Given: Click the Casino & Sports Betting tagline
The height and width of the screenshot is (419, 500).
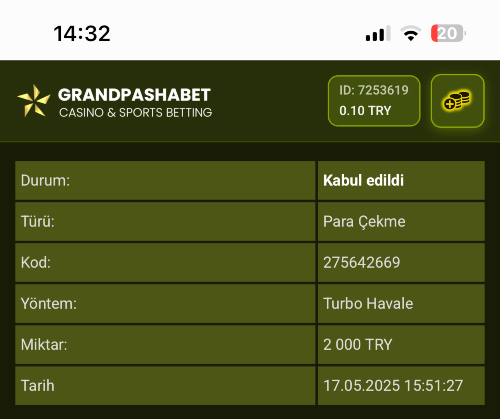Looking at the screenshot, I should click(135, 113).
